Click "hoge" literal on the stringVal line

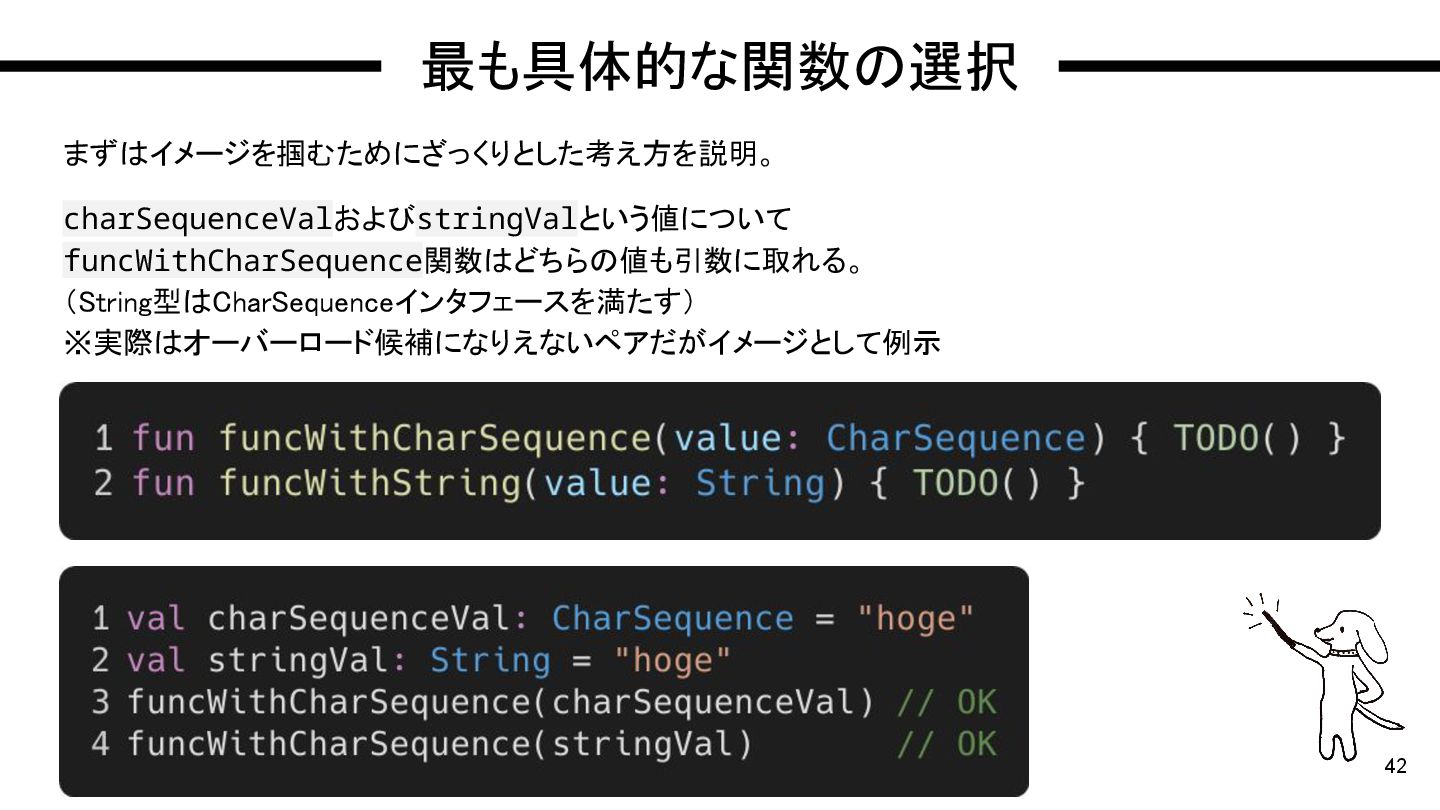pyautogui.click(x=672, y=661)
